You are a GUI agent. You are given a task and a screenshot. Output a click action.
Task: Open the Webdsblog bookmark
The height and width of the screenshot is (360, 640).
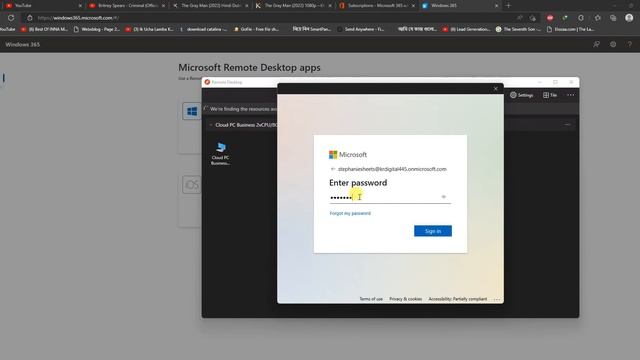click(97, 29)
